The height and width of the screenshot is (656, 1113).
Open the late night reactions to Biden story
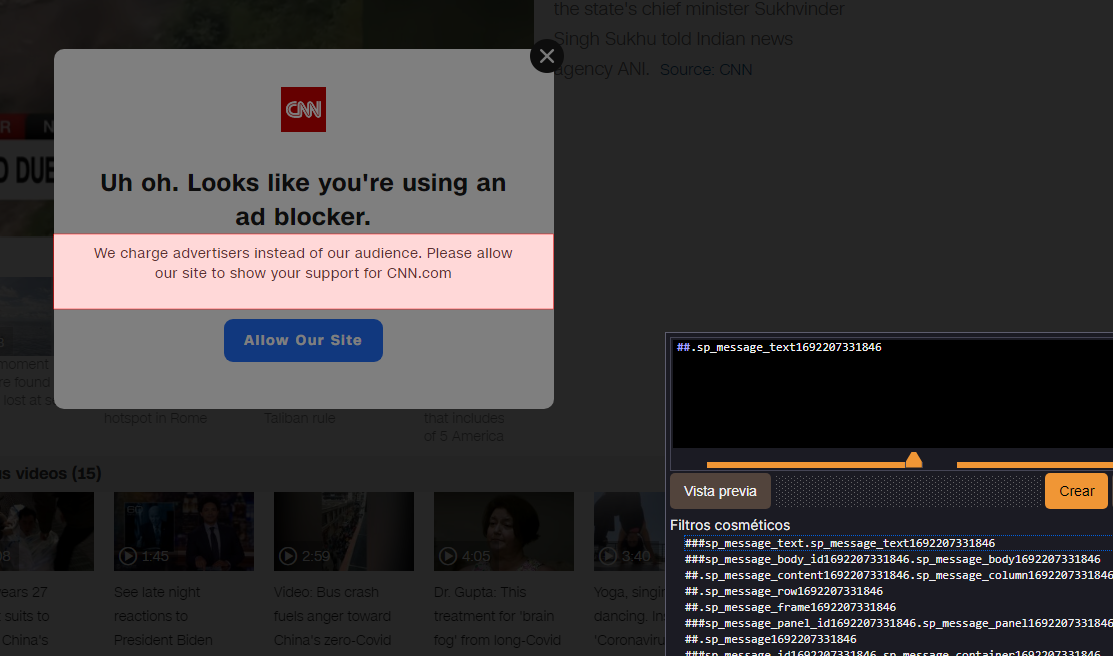(x=157, y=615)
